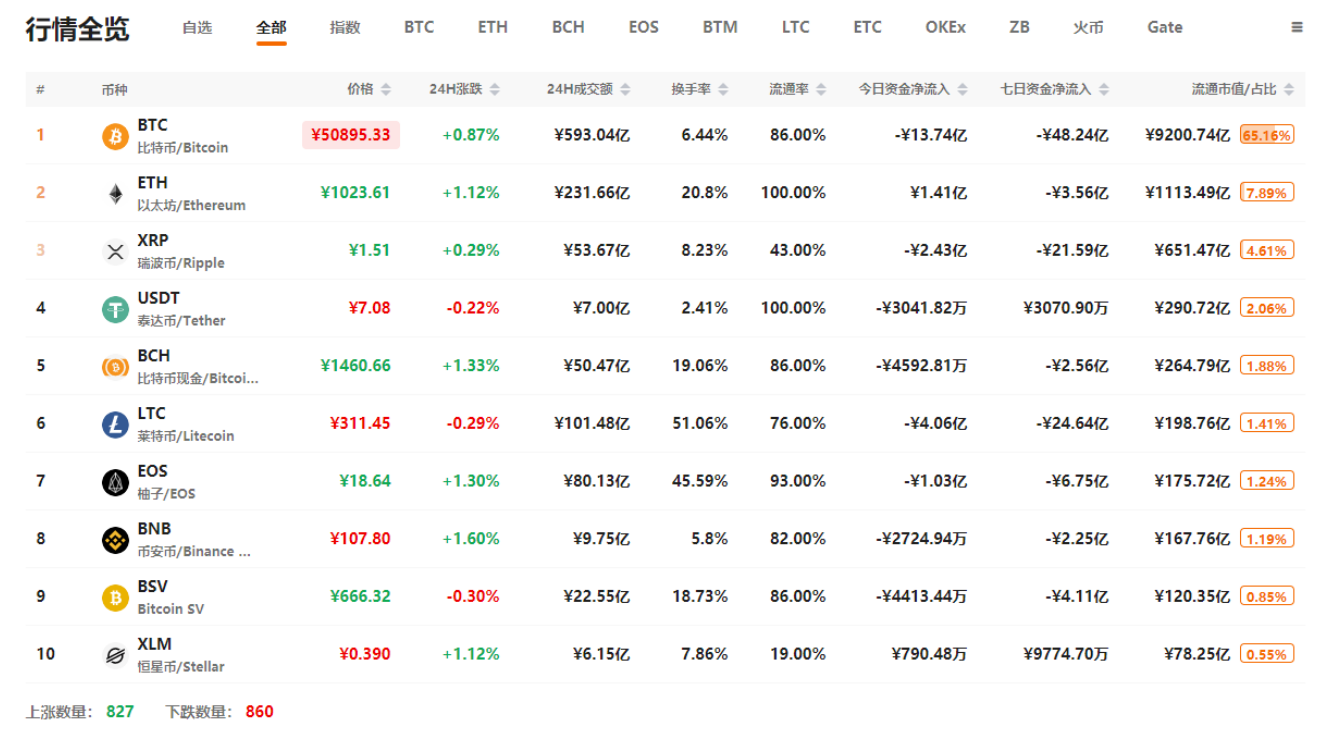
Task: Switch to the 指数 tab
Action: pos(345,28)
